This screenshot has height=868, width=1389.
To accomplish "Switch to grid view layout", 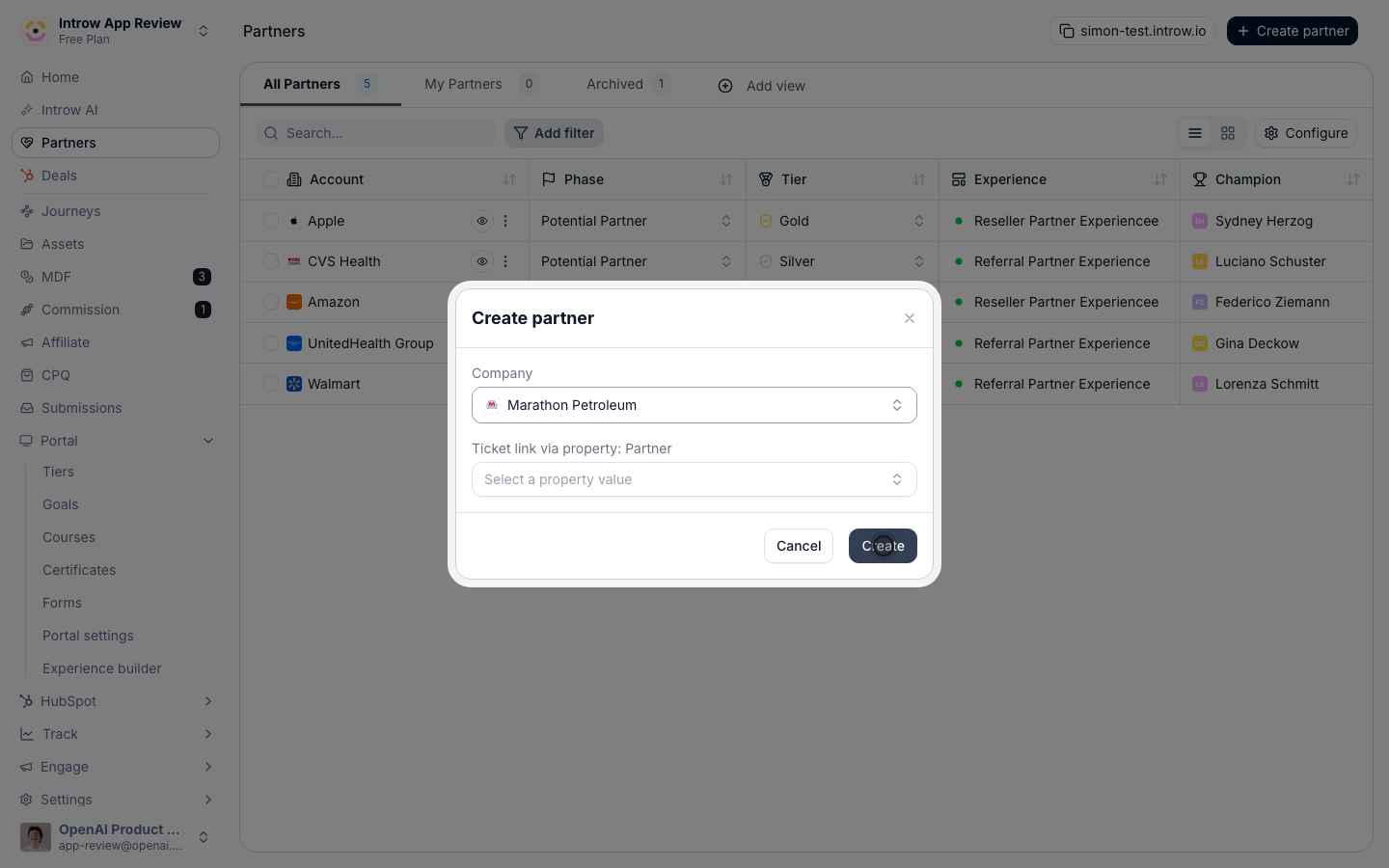I will tap(1228, 133).
